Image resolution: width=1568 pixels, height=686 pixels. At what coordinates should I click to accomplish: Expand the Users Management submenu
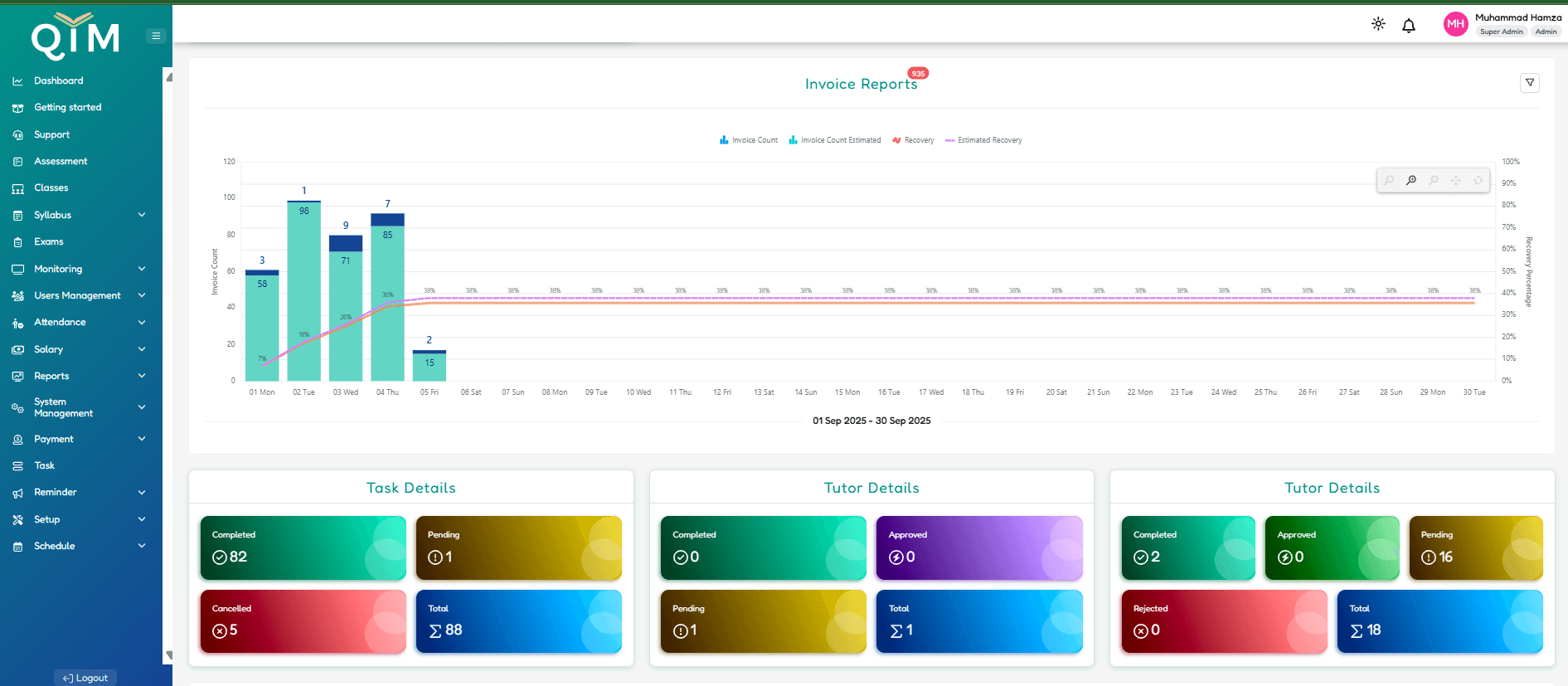[x=142, y=295]
